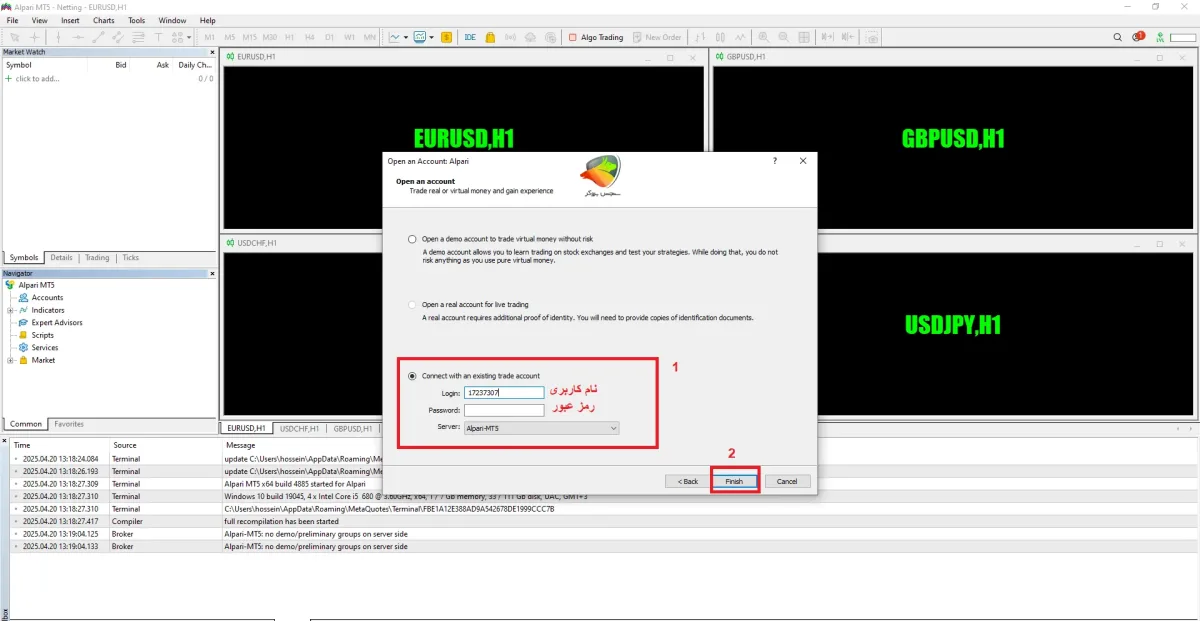Switch to USDCHF,H1 chart tab
Screen dimensions: 1200x621
299,428
